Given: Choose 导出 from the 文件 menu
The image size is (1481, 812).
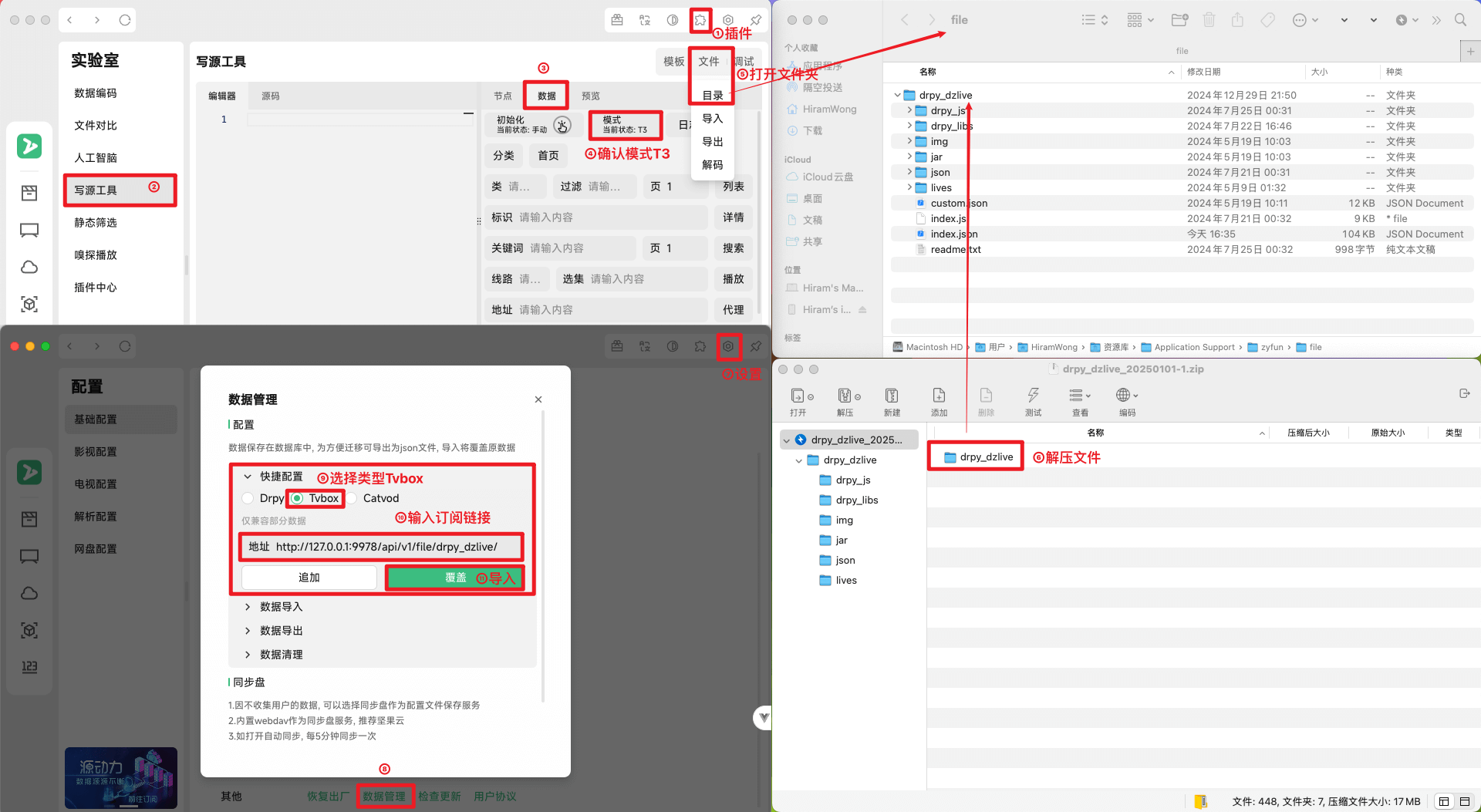Looking at the screenshot, I should point(713,142).
